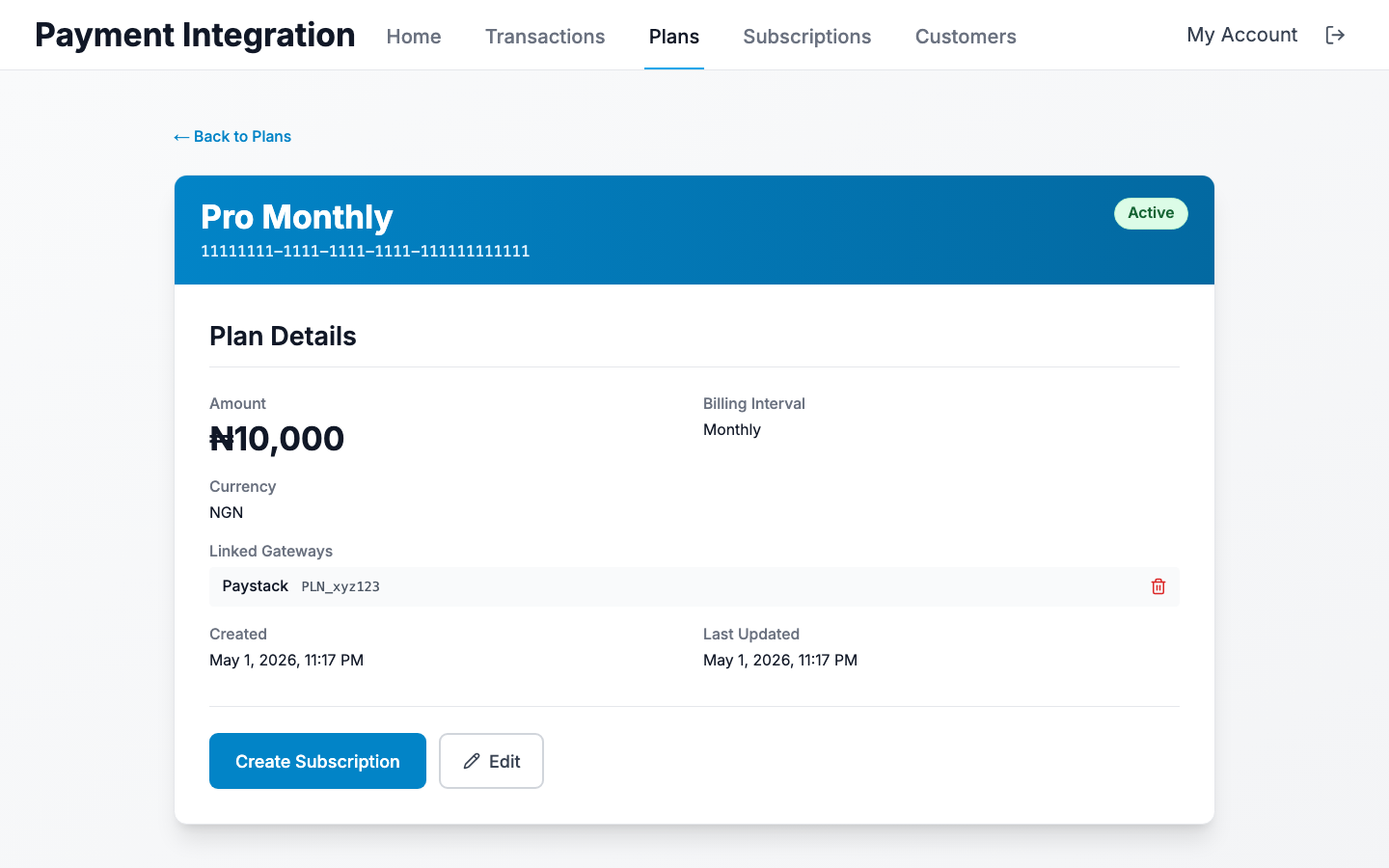Go back to Plans list

(232, 136)
